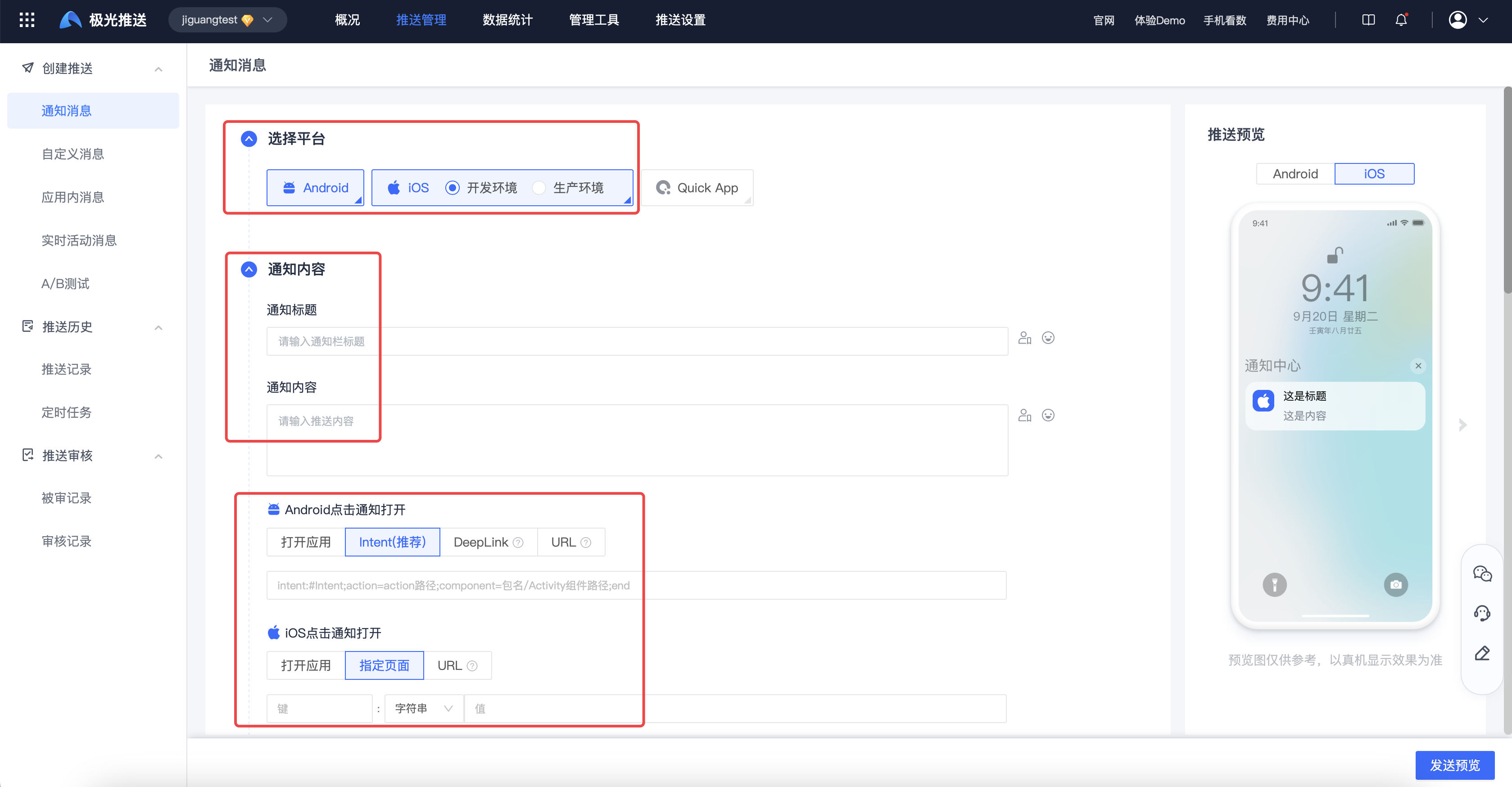Select the 开发环境 radio button
Screen dimensions: 1512x787
[452, 188]
